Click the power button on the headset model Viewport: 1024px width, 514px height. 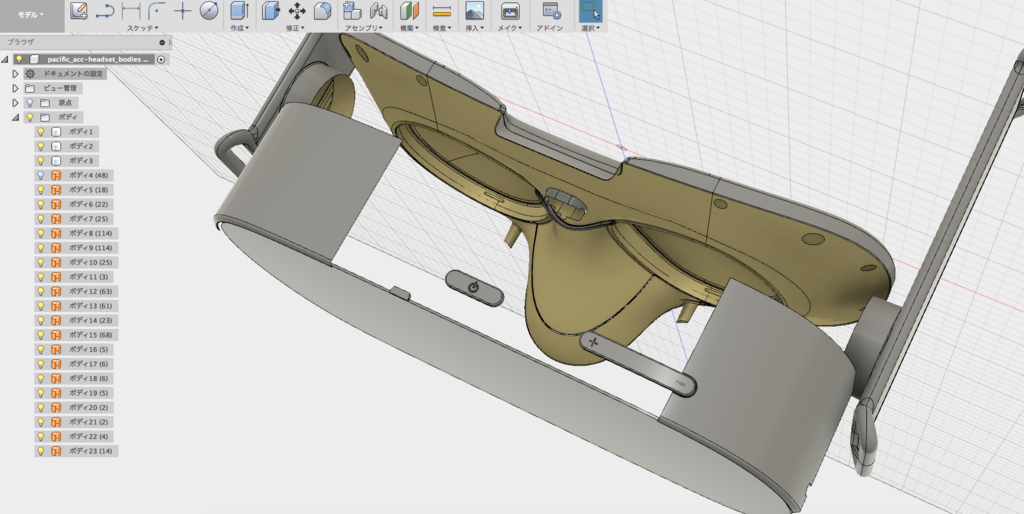[x=474, y=287]
